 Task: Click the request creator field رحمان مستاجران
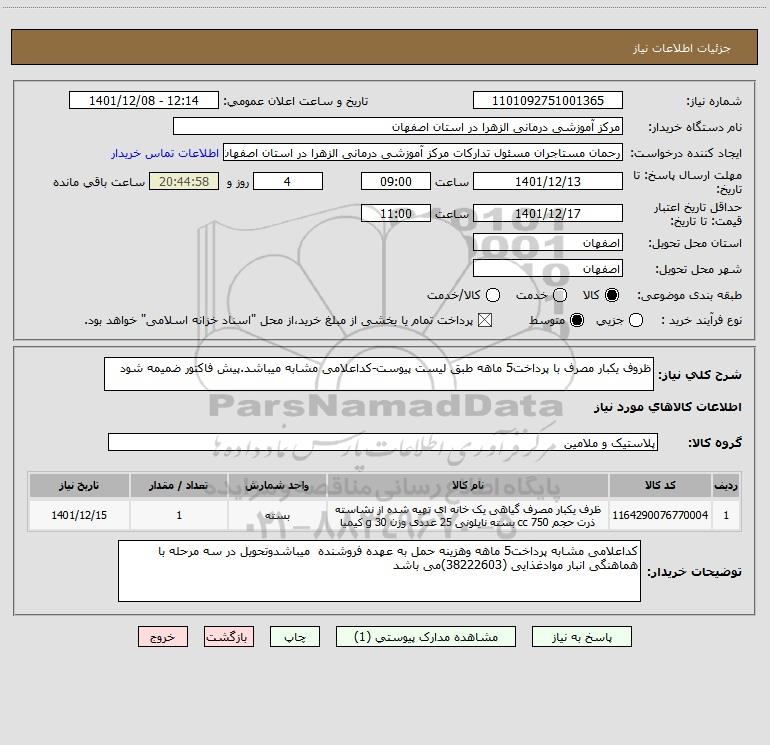(423, 153)
